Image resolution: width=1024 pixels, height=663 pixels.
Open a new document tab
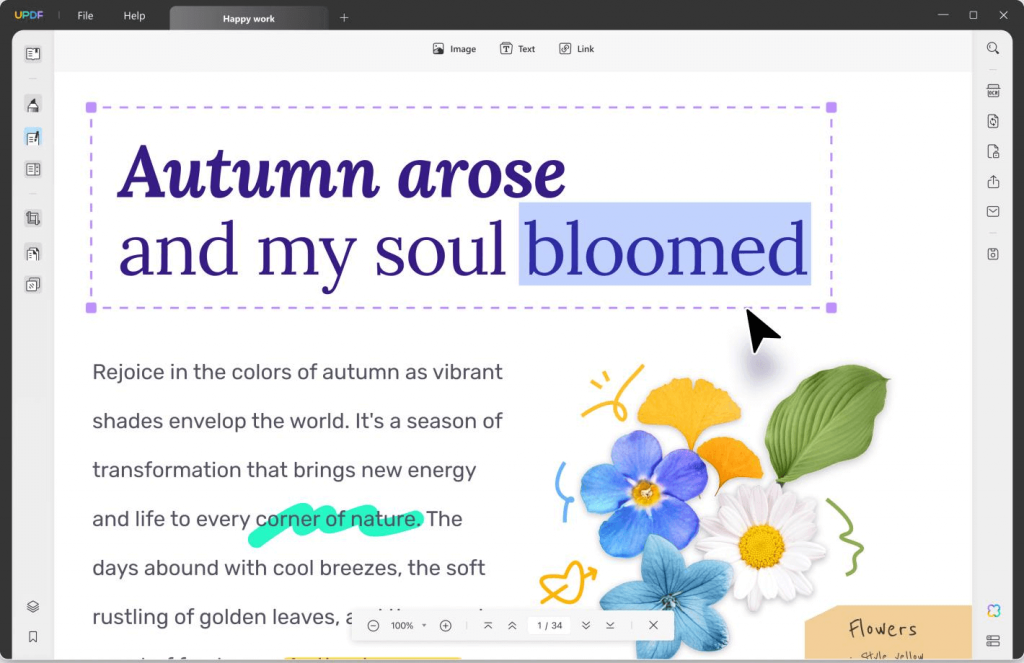(344, 16)
